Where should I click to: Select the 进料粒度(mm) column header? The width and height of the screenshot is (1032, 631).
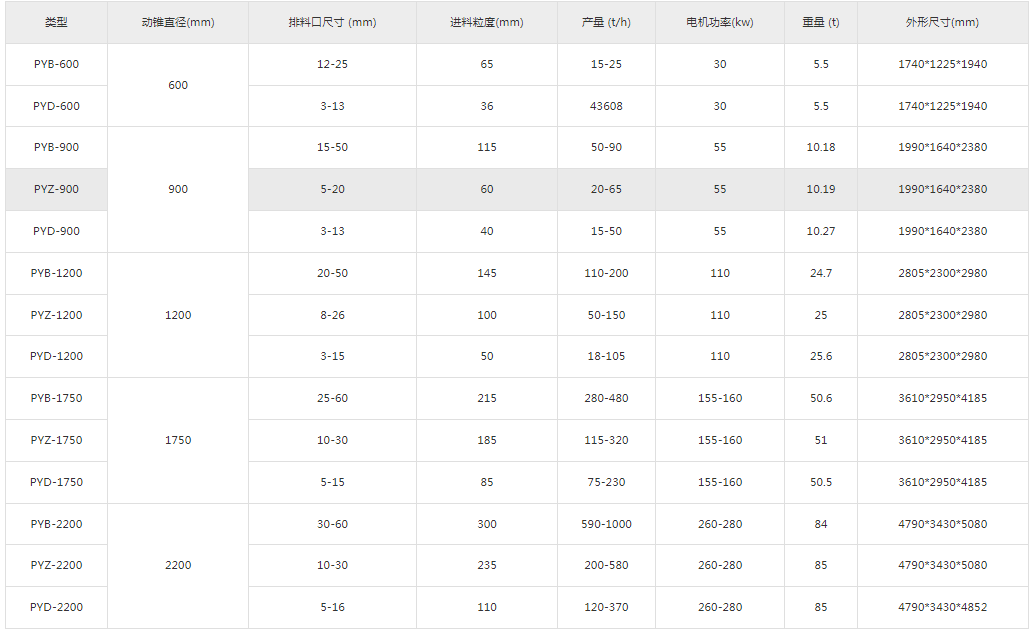click(487, 22)
